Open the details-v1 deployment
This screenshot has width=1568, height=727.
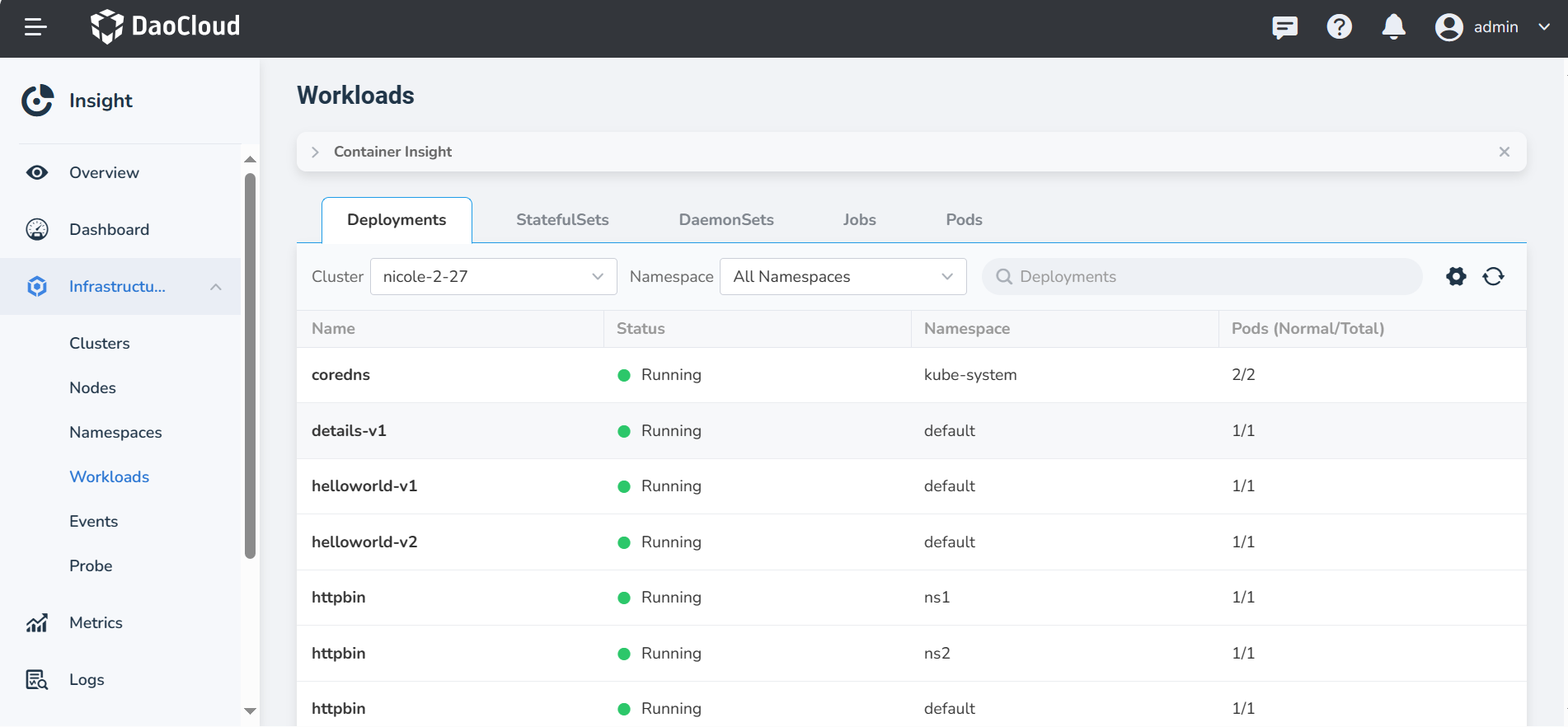[349, 431]
